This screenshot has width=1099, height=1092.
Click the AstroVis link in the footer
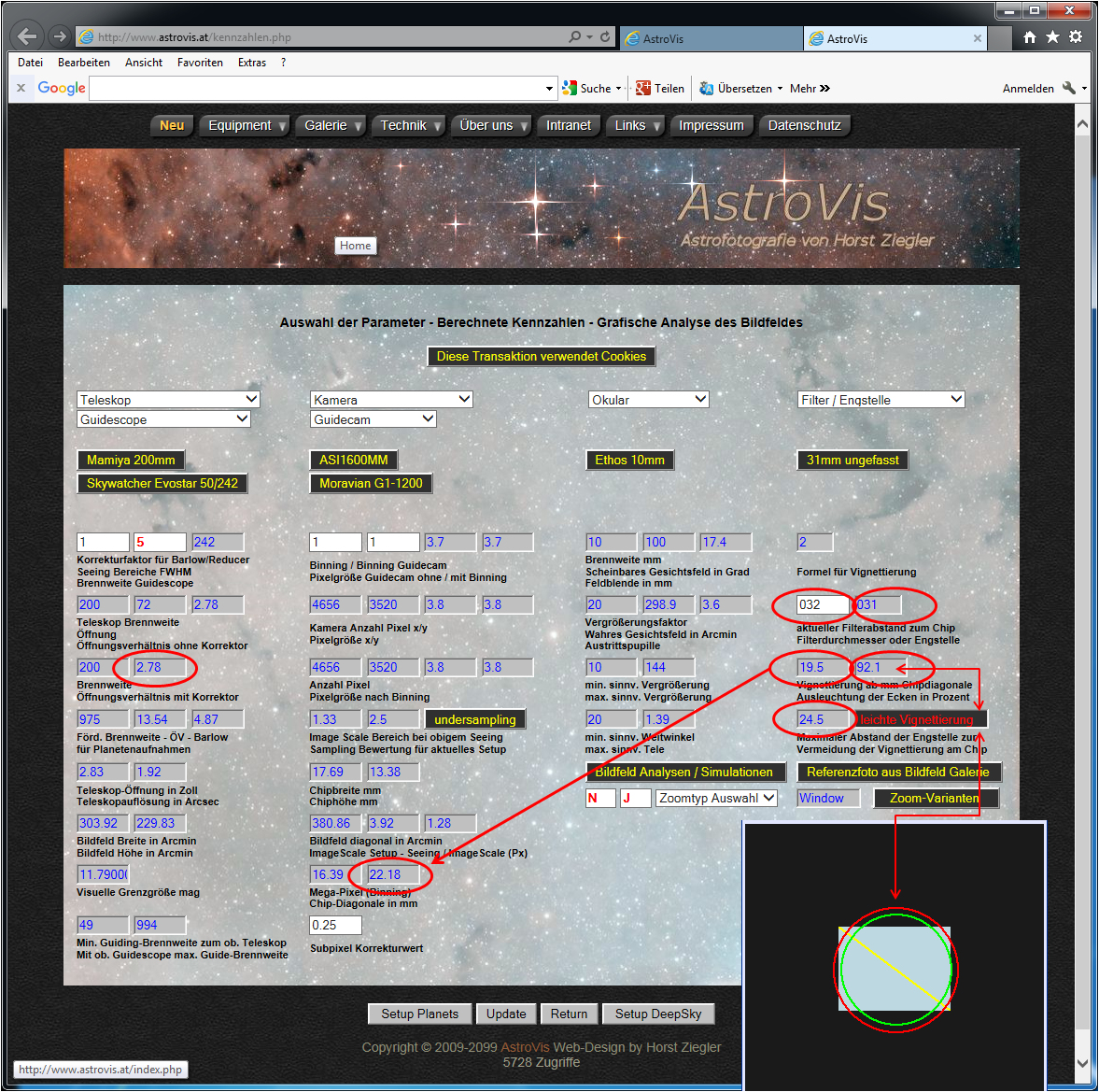(525, 1047)
